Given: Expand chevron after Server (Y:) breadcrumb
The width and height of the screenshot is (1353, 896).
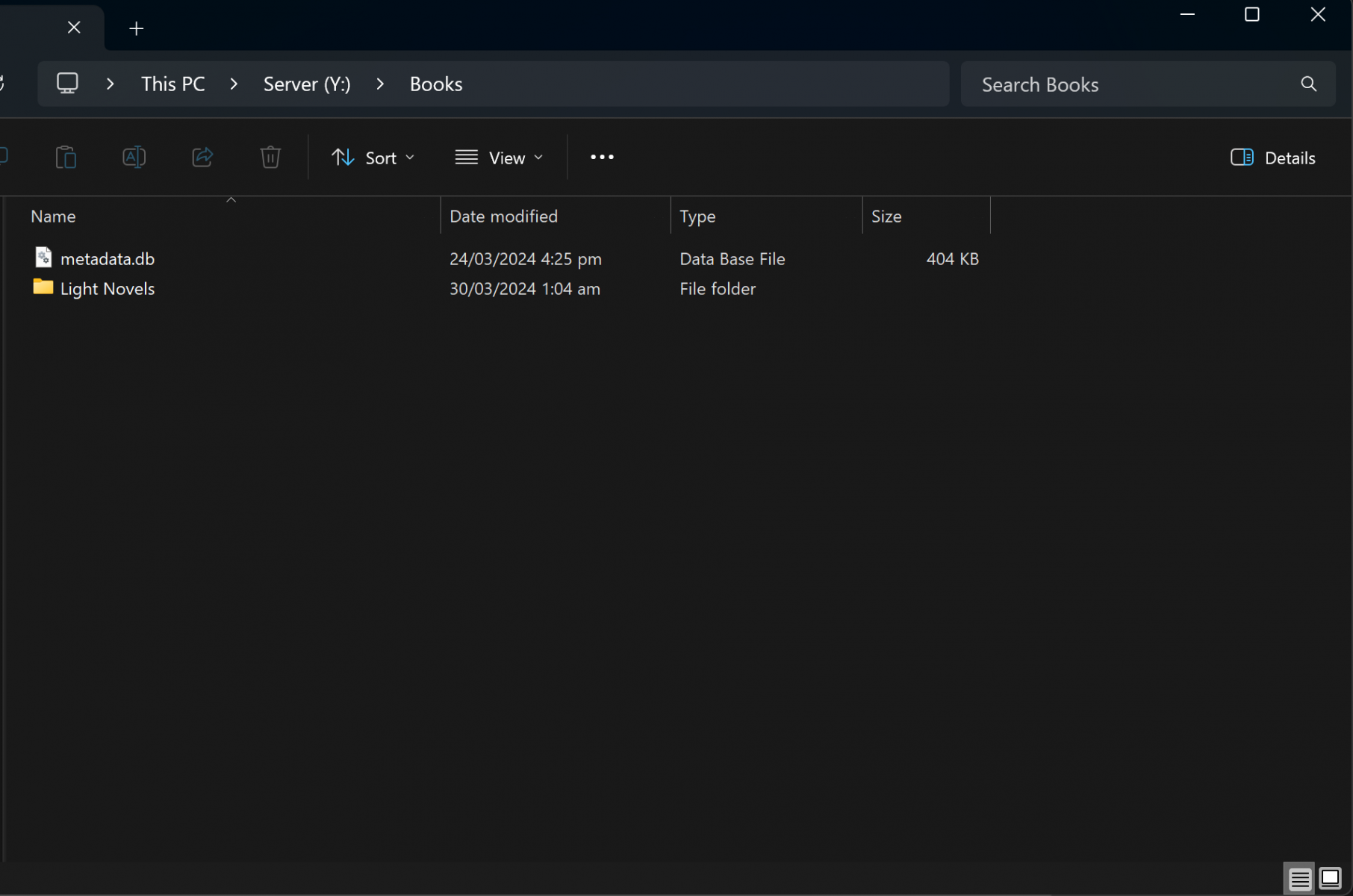Looking at the screenshot, I should (x=380, y=84).
